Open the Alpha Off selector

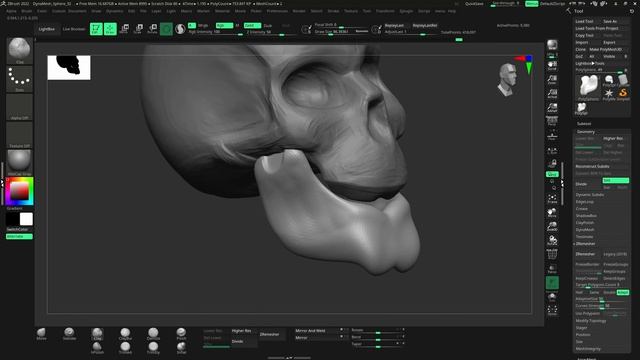tap(19, 107)
